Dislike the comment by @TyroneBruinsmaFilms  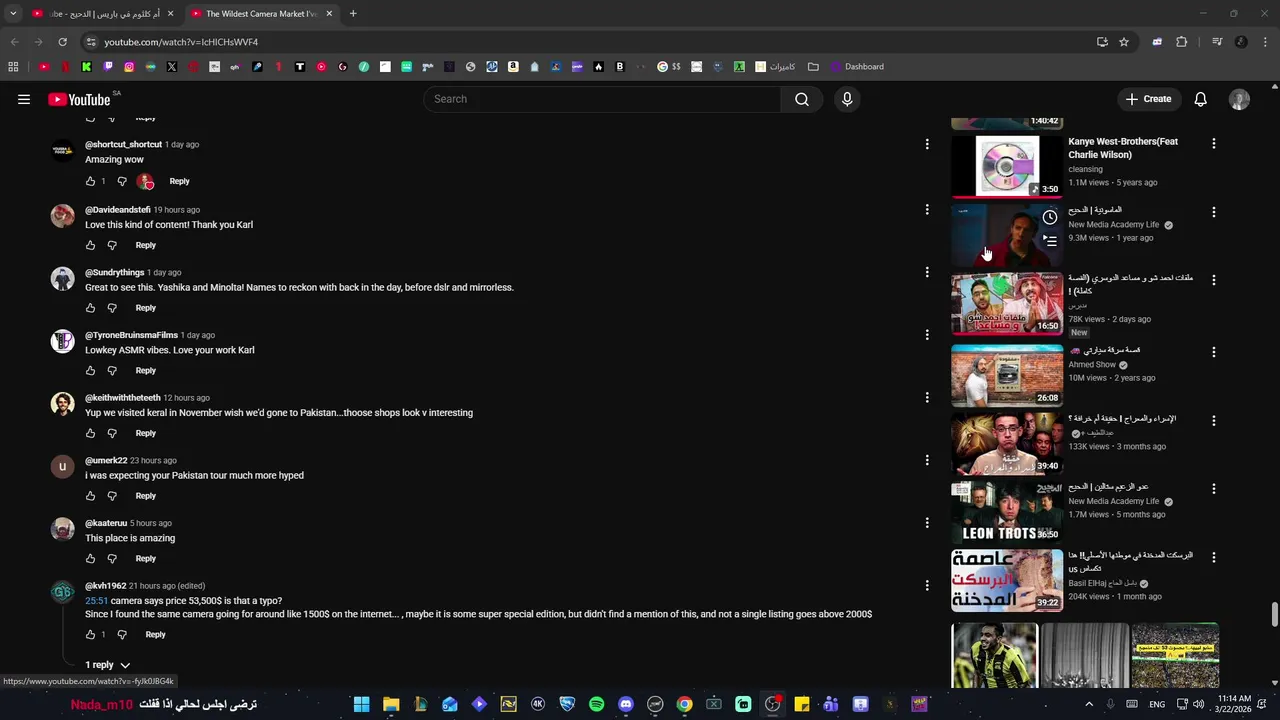(x=112, y=371)
